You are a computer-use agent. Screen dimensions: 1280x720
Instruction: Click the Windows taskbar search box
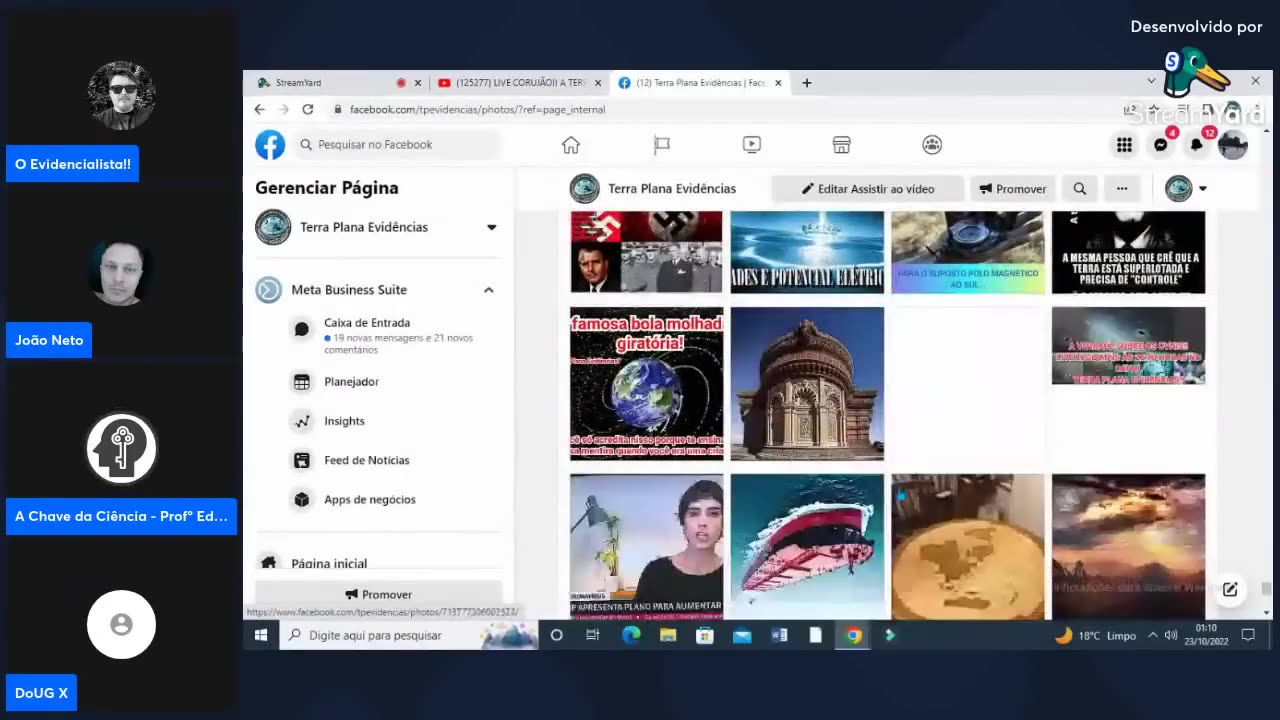(409, 635)
